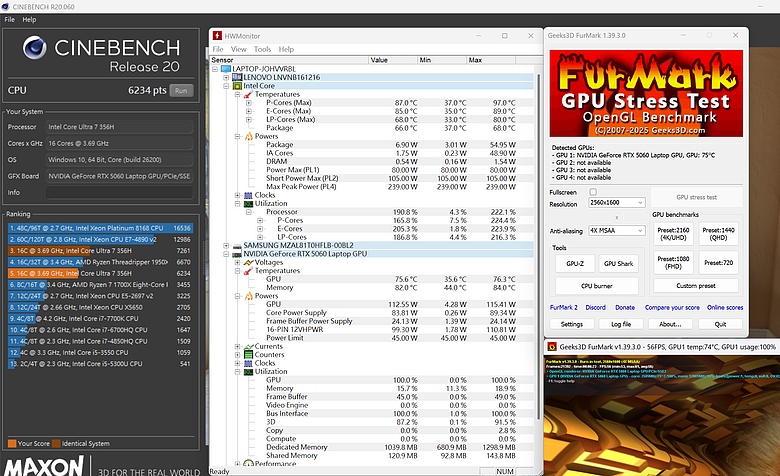Viewport: 780px width, 476px height.
Task: Click the NVIDIA GeForce RTX 5060 GPU icon
Action: point(237,254)
